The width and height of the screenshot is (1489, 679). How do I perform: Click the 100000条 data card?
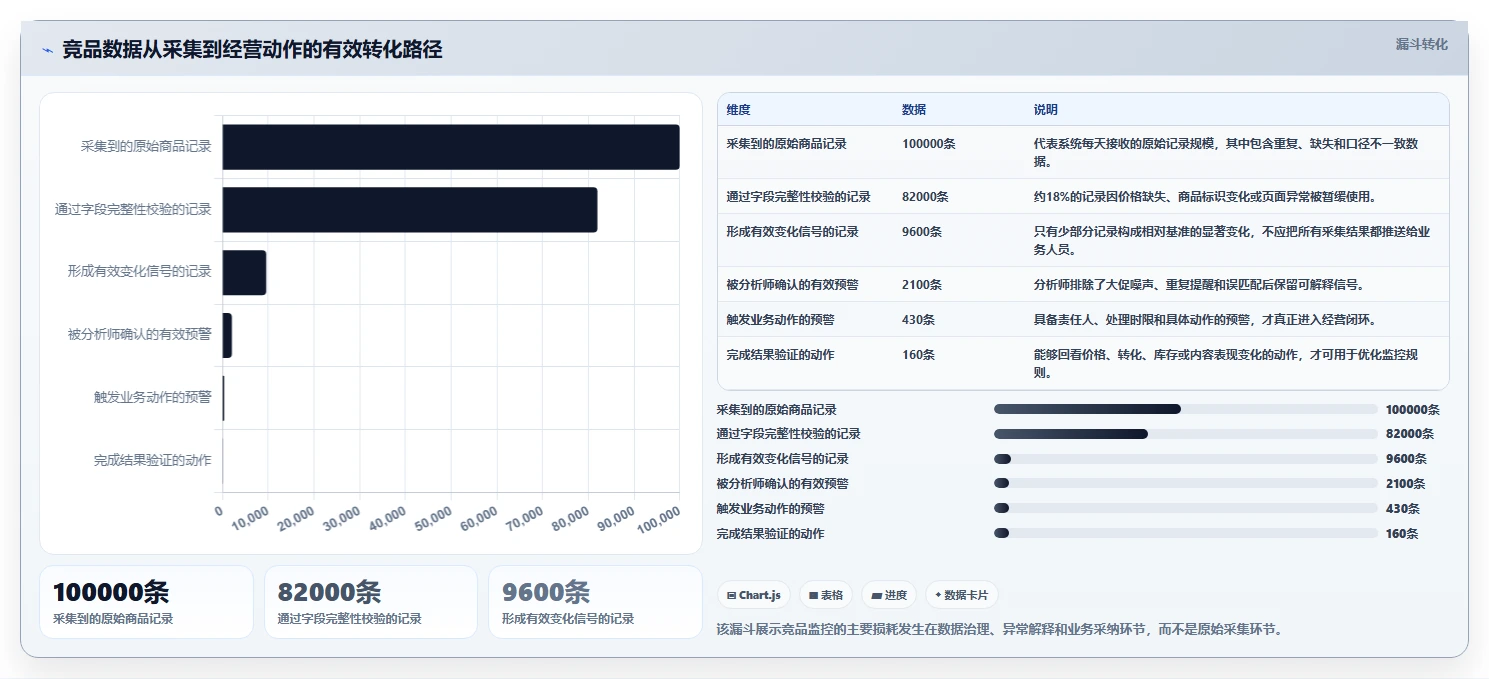146,602
